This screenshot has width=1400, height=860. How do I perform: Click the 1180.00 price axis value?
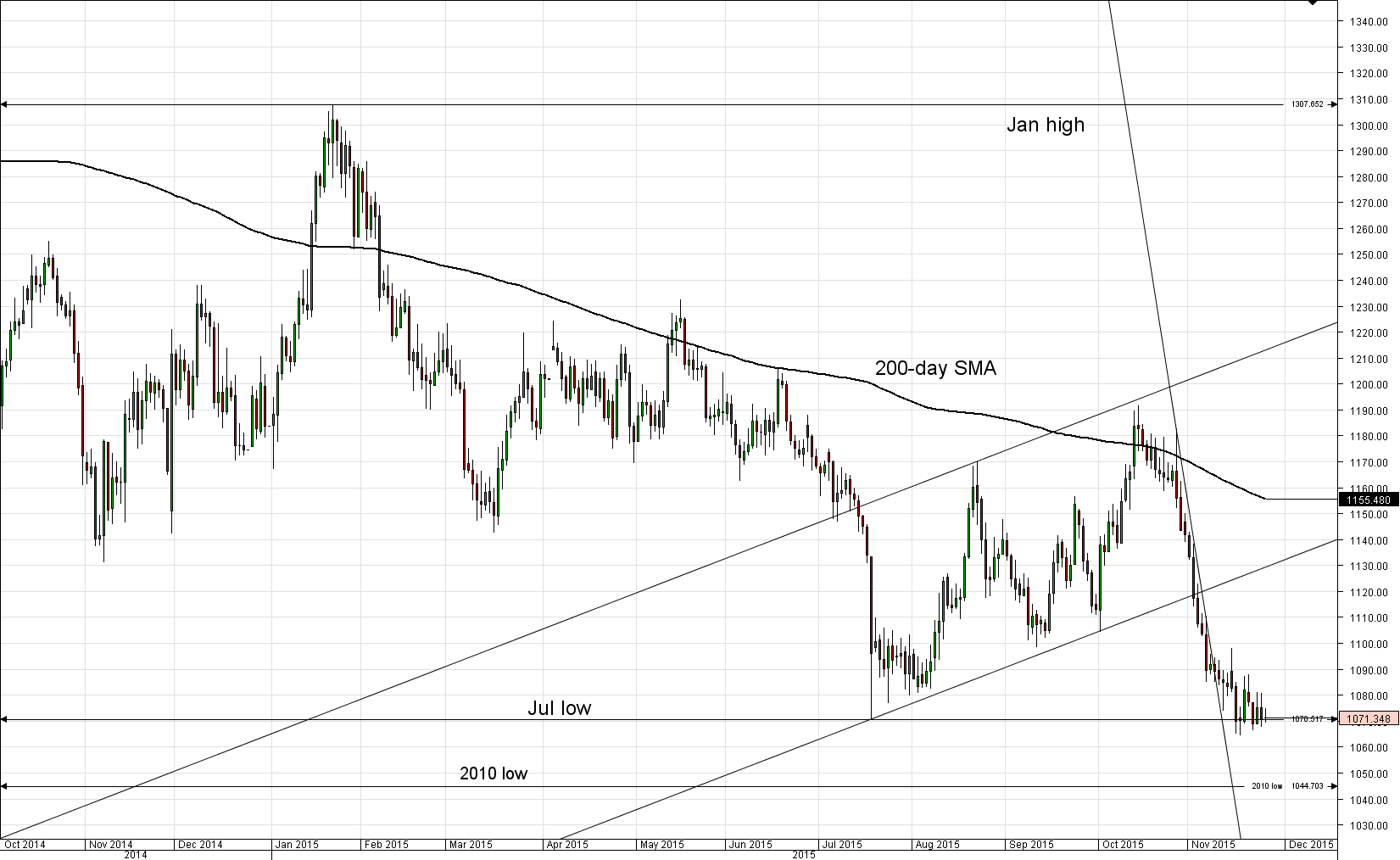pyautogui.click(x=1370, y=436)
